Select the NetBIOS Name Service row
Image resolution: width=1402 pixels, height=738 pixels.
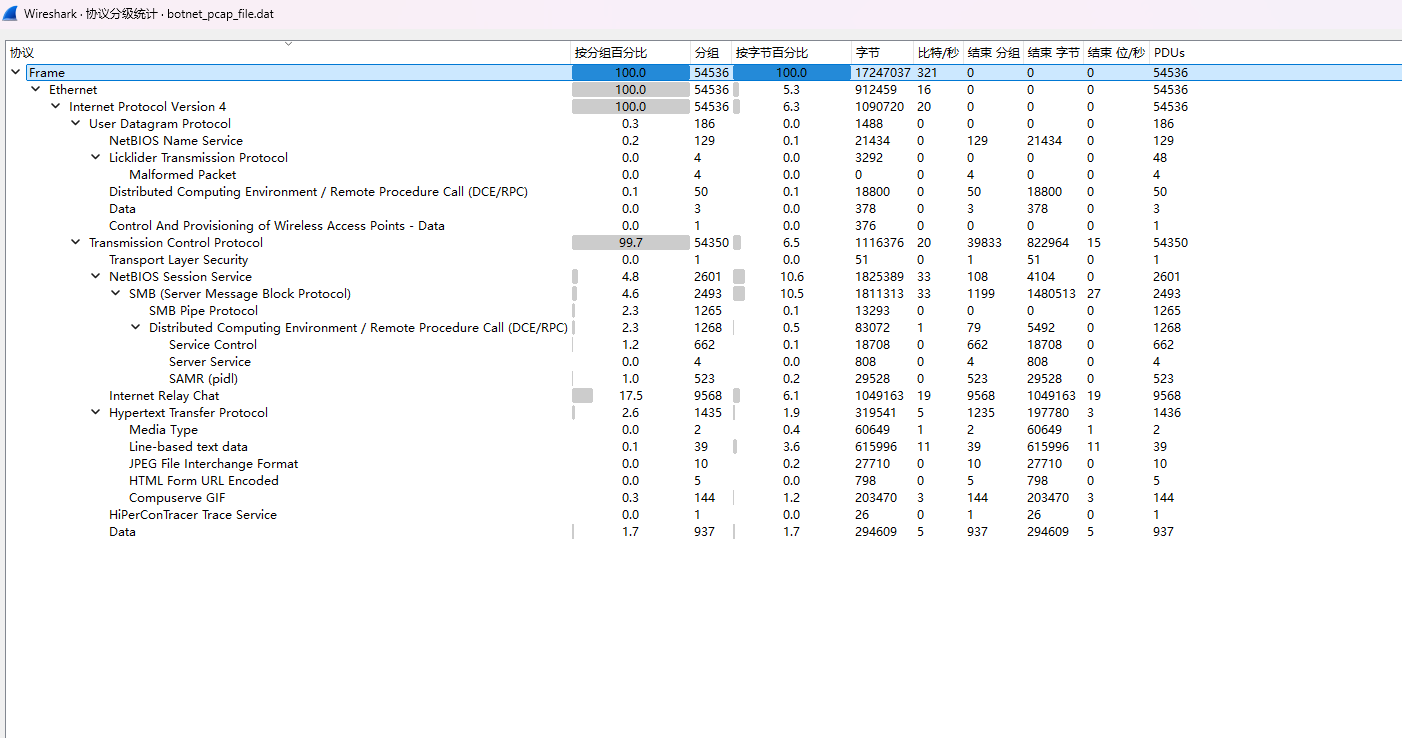pyautogui.click(x=703, y=141)
